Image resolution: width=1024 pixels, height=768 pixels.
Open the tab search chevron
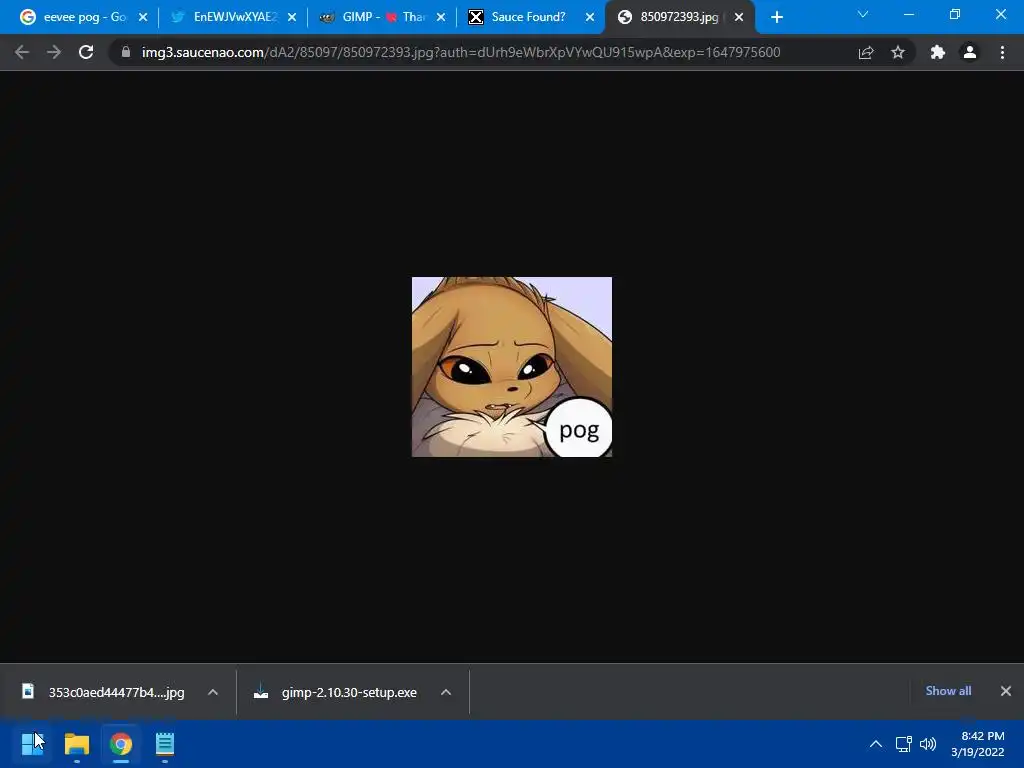[x=863, y=14]
